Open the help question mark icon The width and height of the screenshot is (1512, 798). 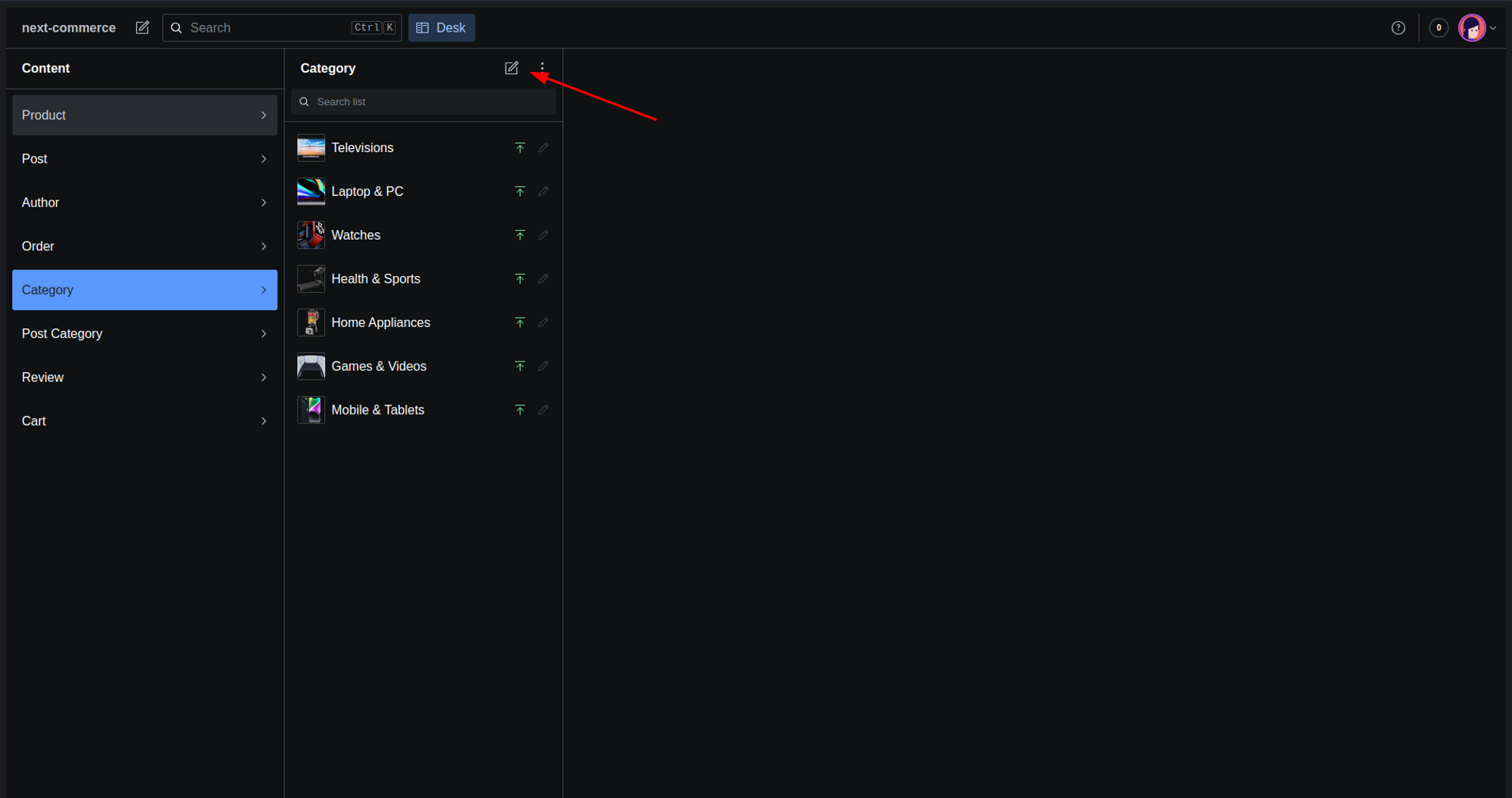1398,27
